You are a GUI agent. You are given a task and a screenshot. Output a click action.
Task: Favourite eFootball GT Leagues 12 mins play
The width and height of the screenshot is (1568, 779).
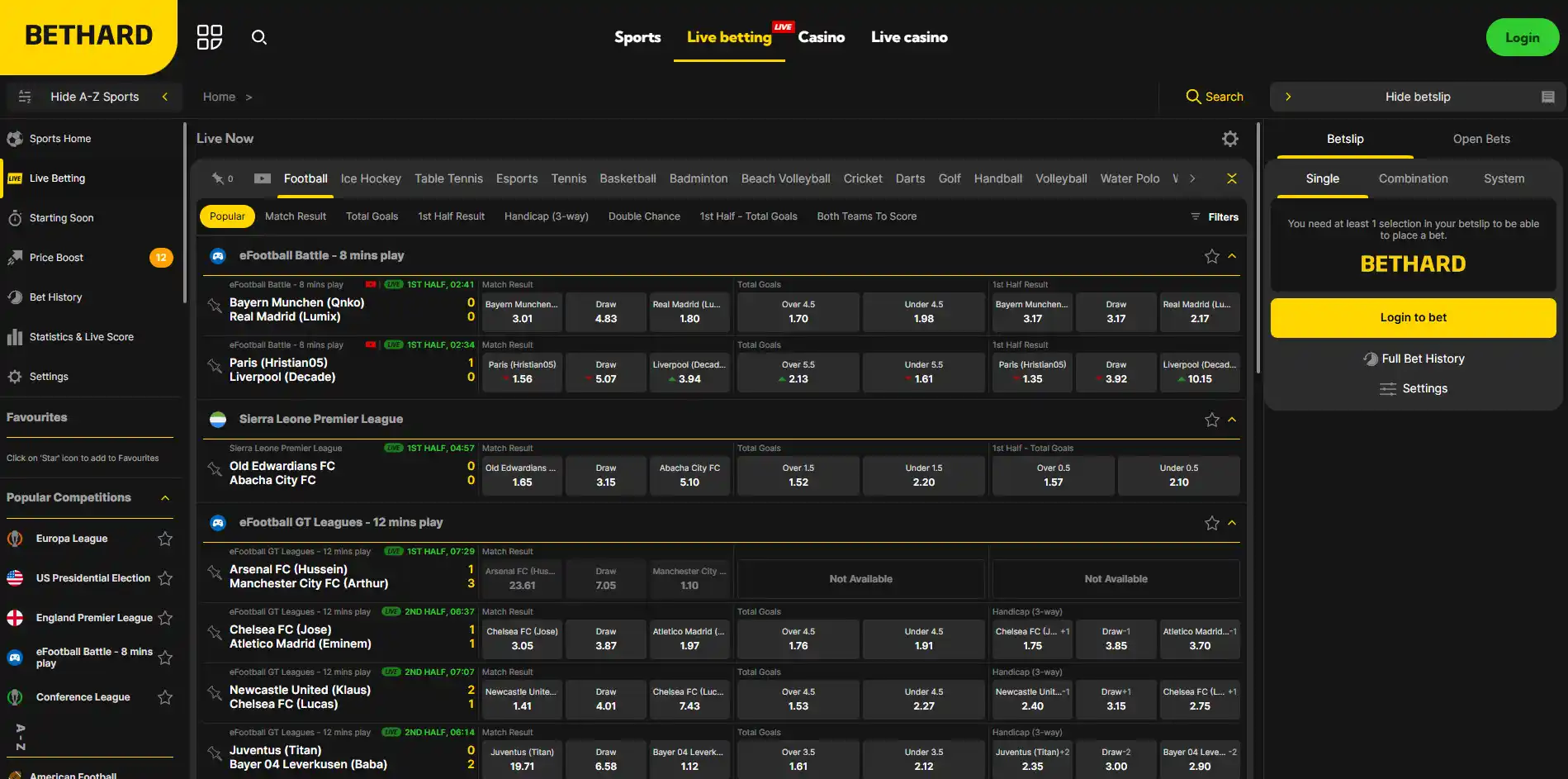pyautogui.click(x=1211, y=523)
